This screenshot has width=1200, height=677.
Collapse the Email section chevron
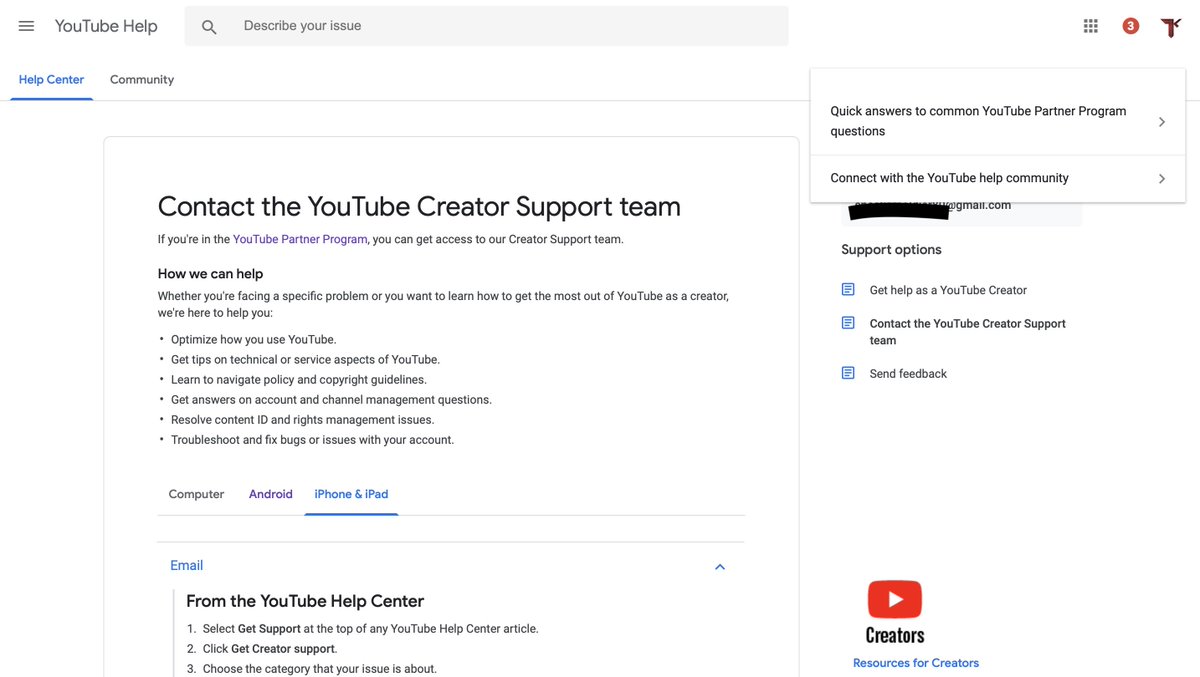[720, 567]
